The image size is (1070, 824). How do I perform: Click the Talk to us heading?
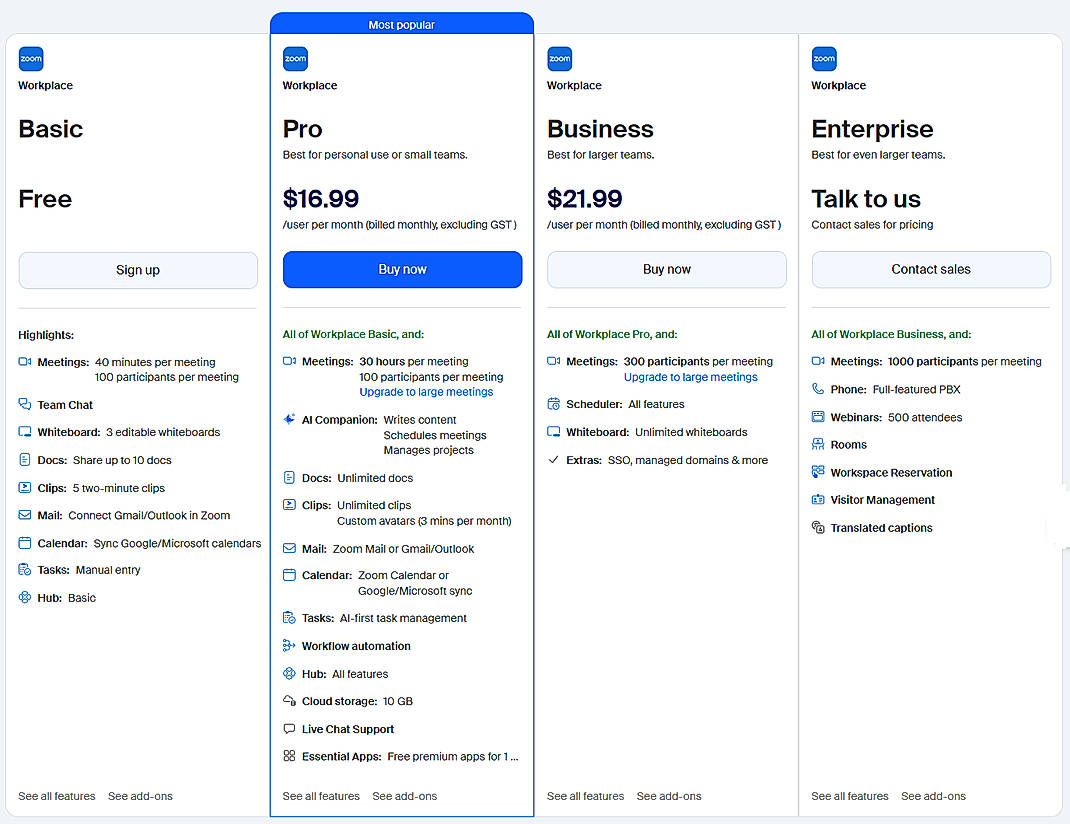click(866, 198)
